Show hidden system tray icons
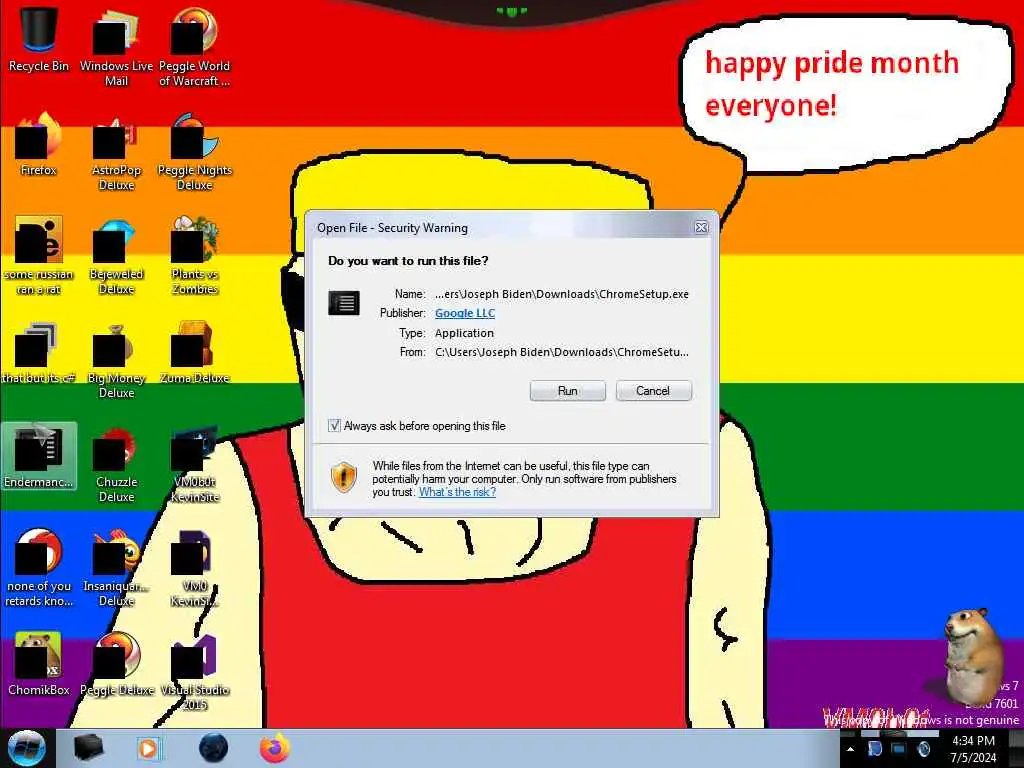This screenshot has height=768, width=1024. tap(850, 749)
